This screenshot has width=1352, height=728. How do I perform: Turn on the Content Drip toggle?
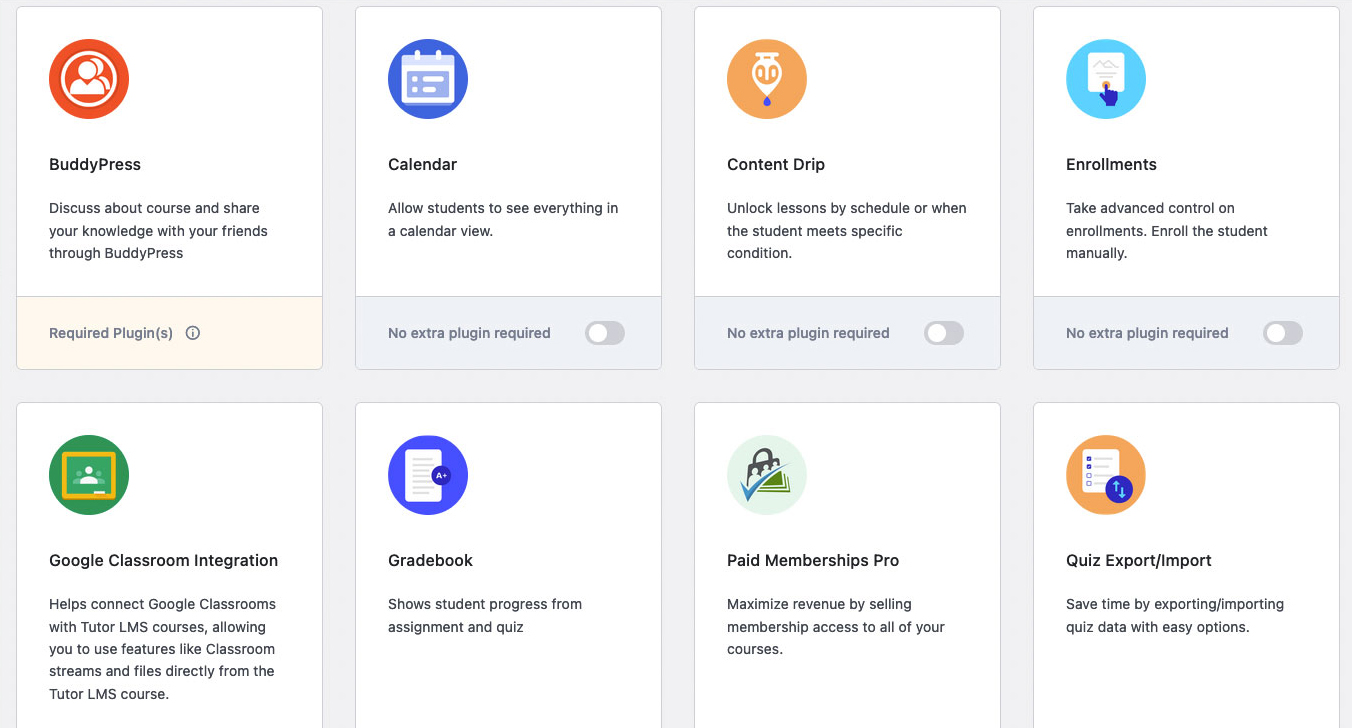pos(944,333)
